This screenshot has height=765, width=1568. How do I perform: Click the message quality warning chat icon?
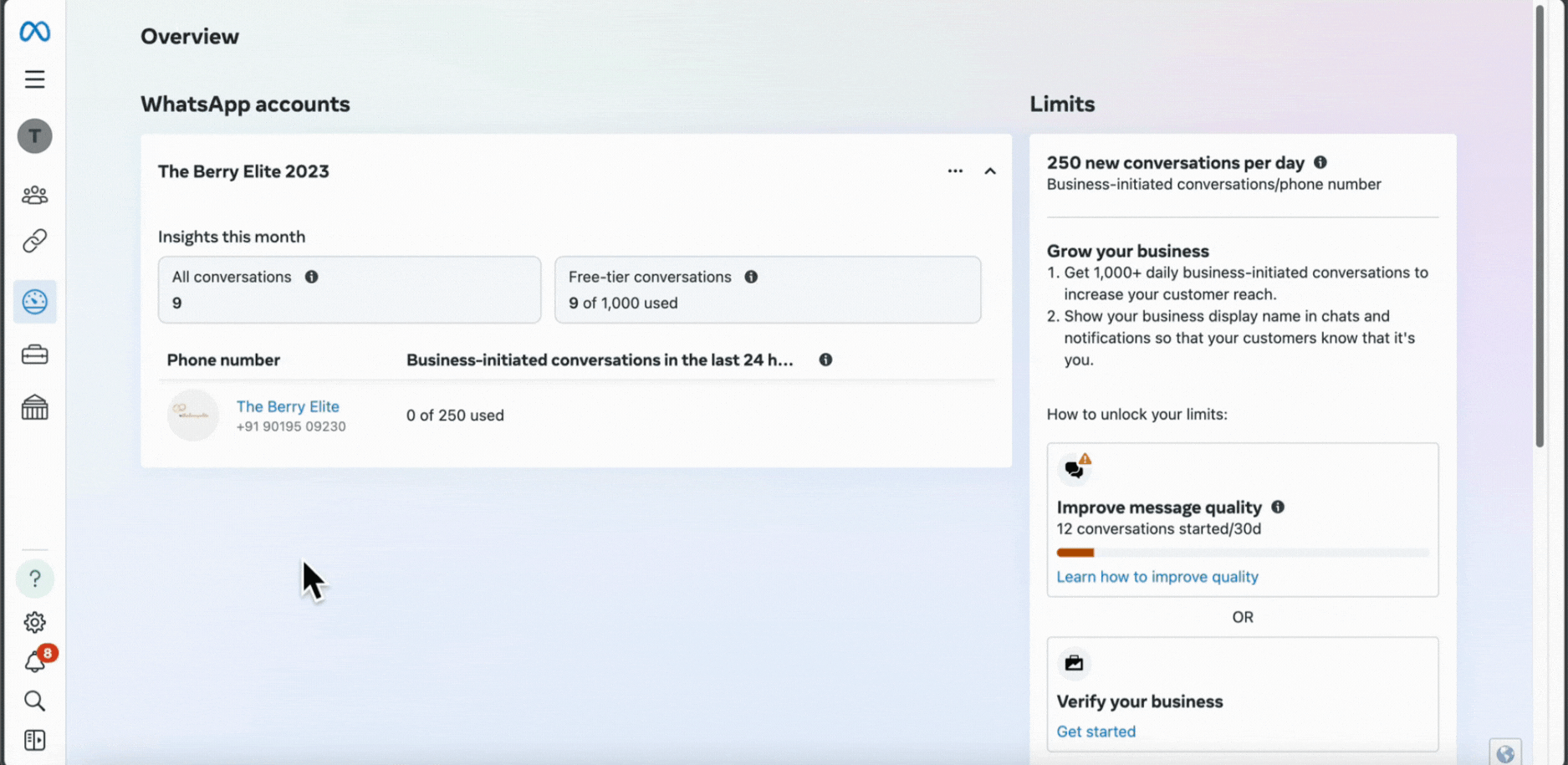(1075, 468)
